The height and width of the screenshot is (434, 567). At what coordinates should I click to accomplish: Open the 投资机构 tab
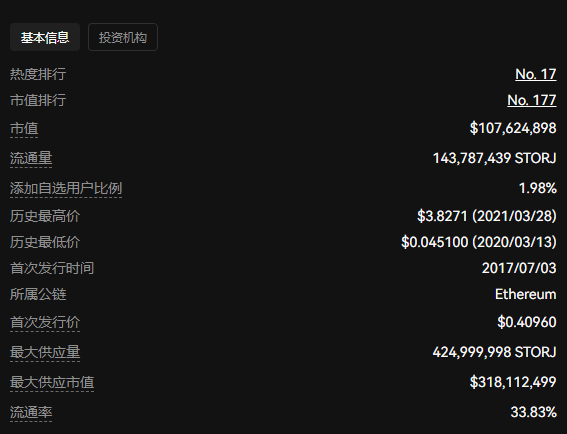pos(123,37)
